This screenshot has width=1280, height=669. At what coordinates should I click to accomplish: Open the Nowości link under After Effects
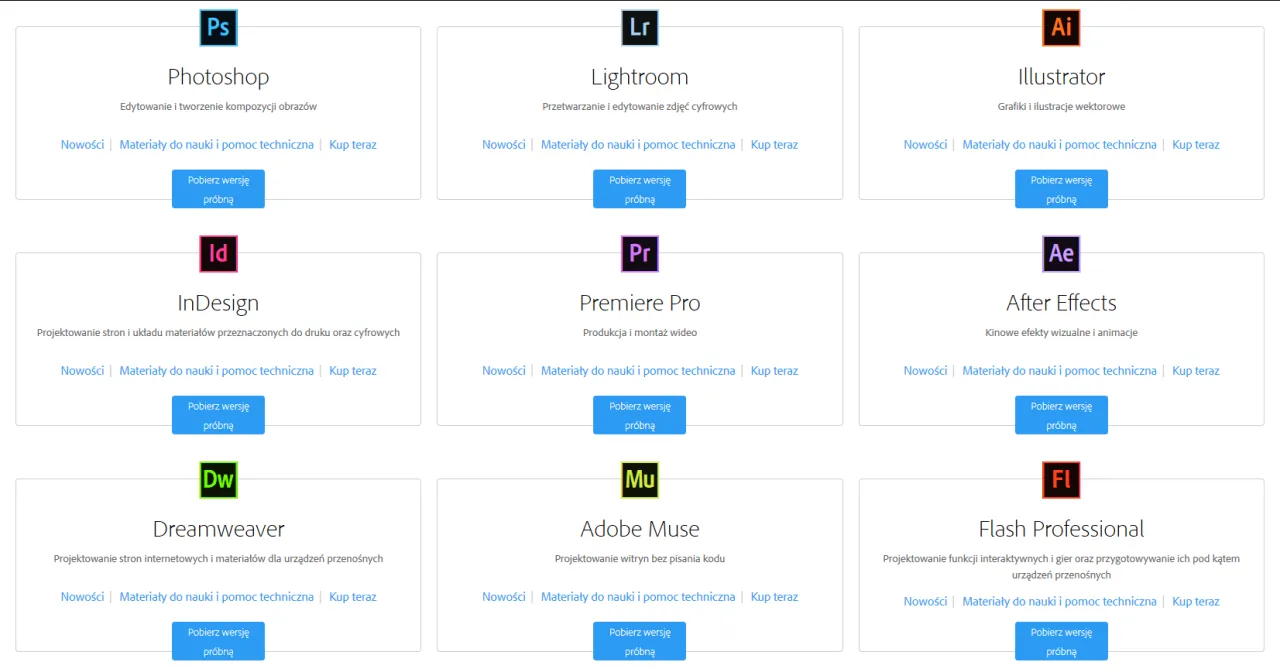[925, 371]
